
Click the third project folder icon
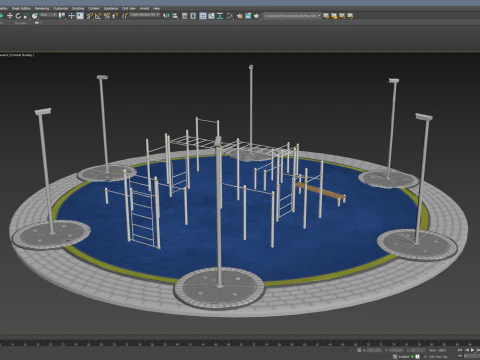[342, 16]
